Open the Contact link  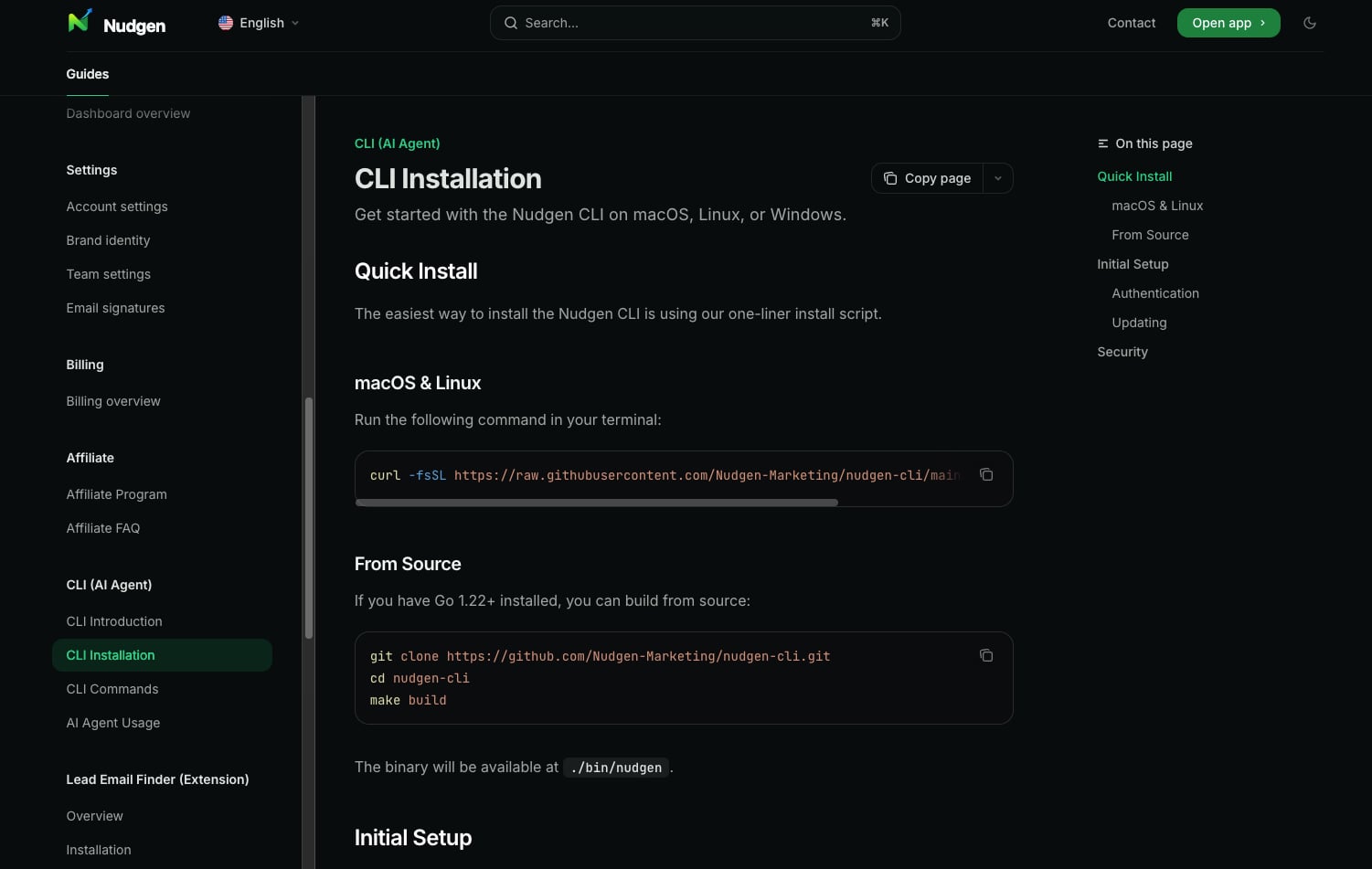[1132, 23]
